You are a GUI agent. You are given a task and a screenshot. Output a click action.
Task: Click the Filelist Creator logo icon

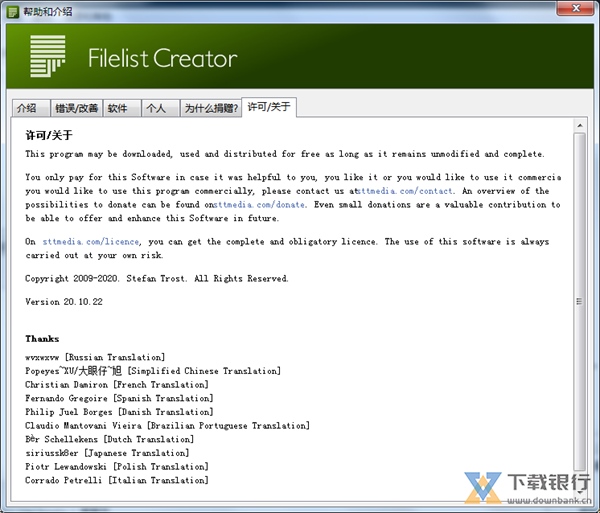48,56
